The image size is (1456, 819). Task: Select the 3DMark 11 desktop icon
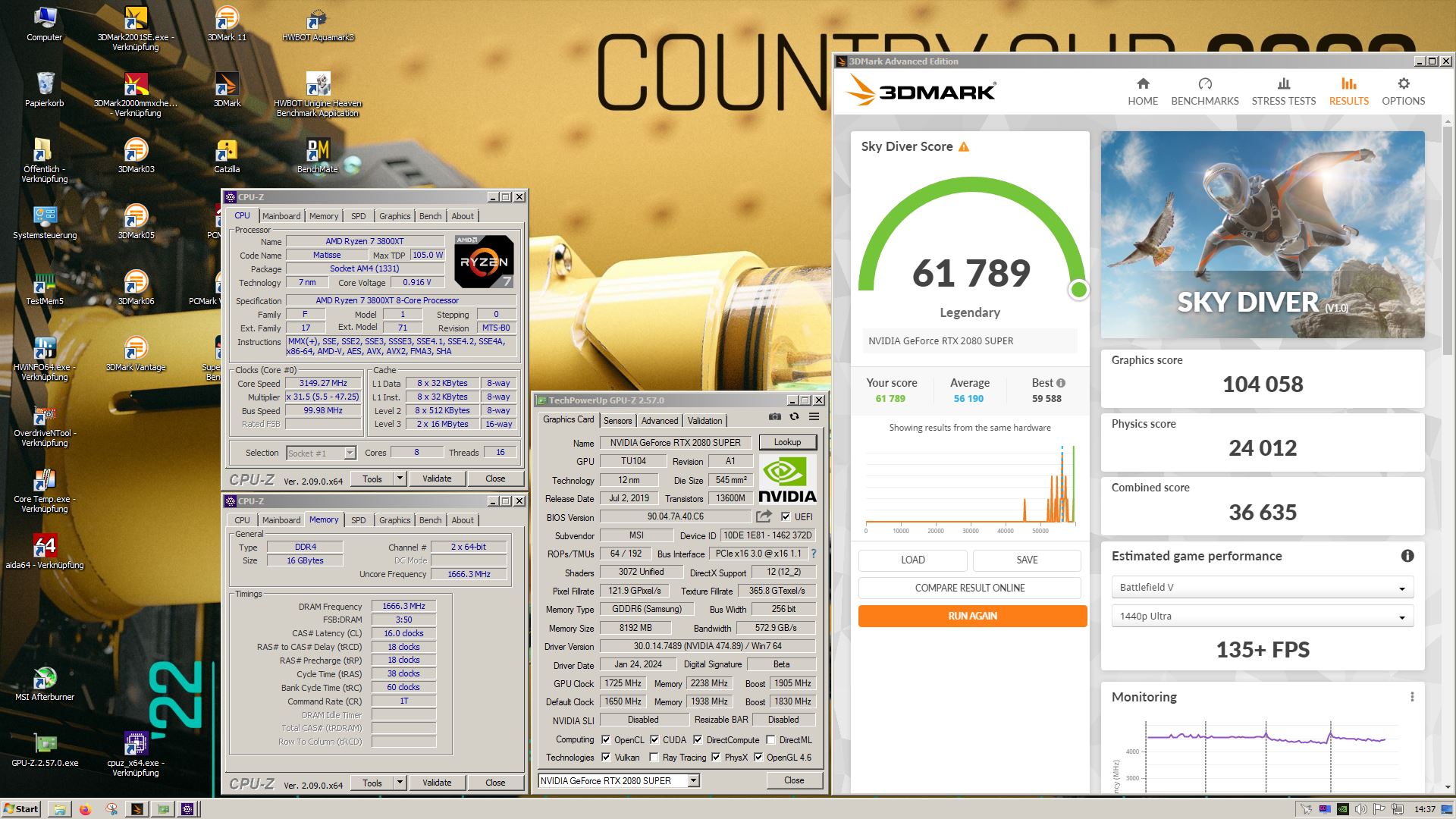click(x=227, y=24)
